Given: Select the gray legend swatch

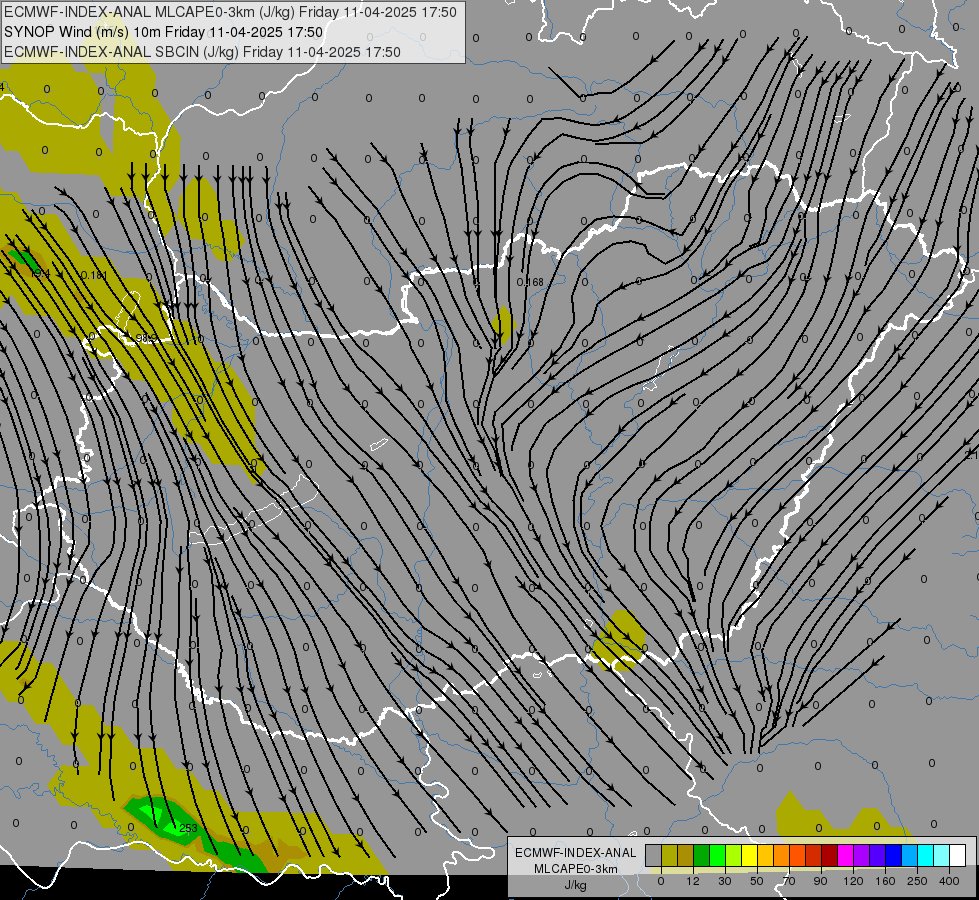Looking at the screenshot, I should (x=654, y=856).
